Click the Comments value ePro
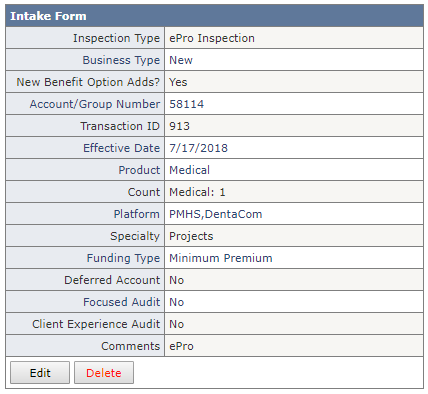428x394 pixels. [181, 346]
